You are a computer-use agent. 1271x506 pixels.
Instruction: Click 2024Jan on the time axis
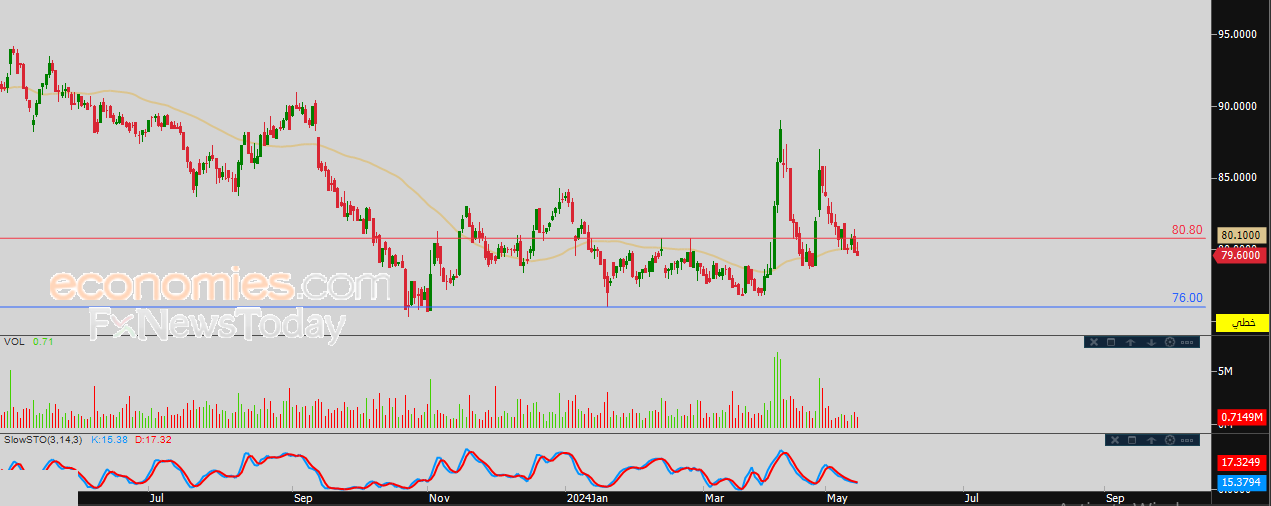[587, 497]
